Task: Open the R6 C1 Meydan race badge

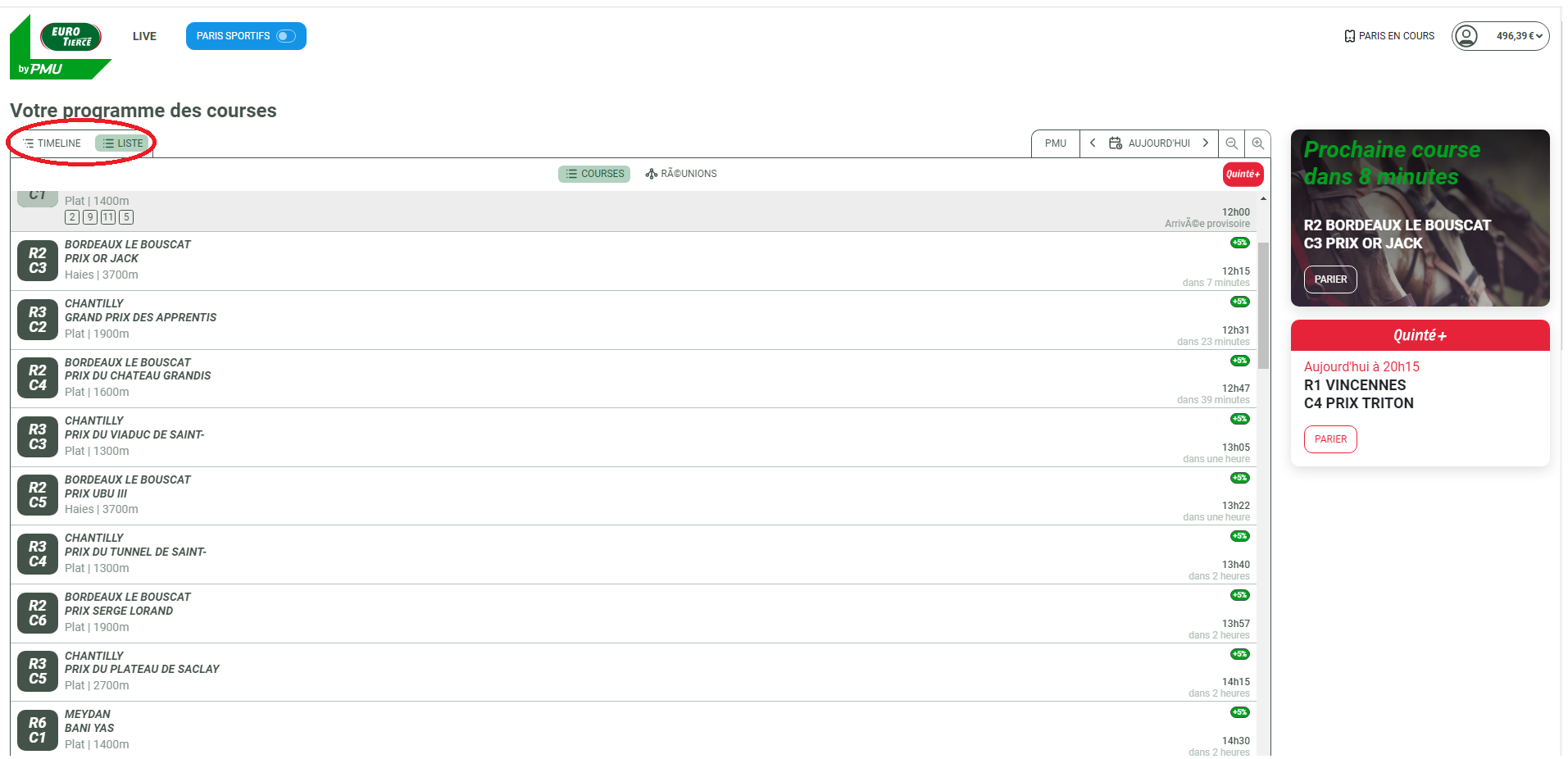Action: coord(38,729)
